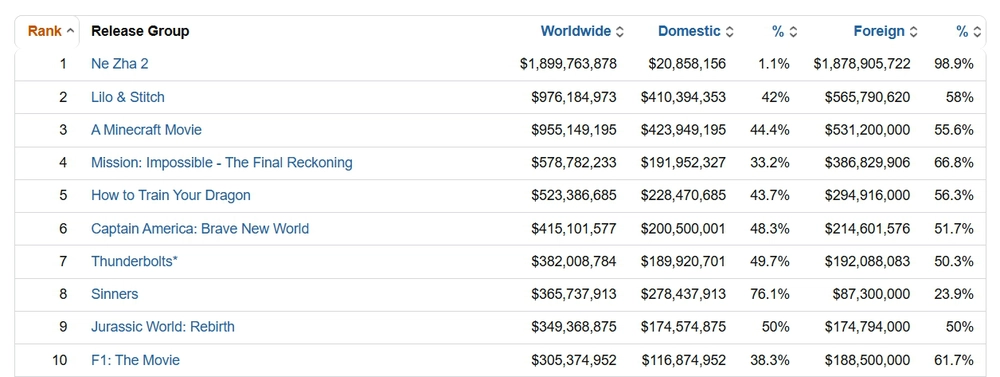The image size is (1000, 377).
Task: Open How to Train Your Dragon
Action: 171,195
